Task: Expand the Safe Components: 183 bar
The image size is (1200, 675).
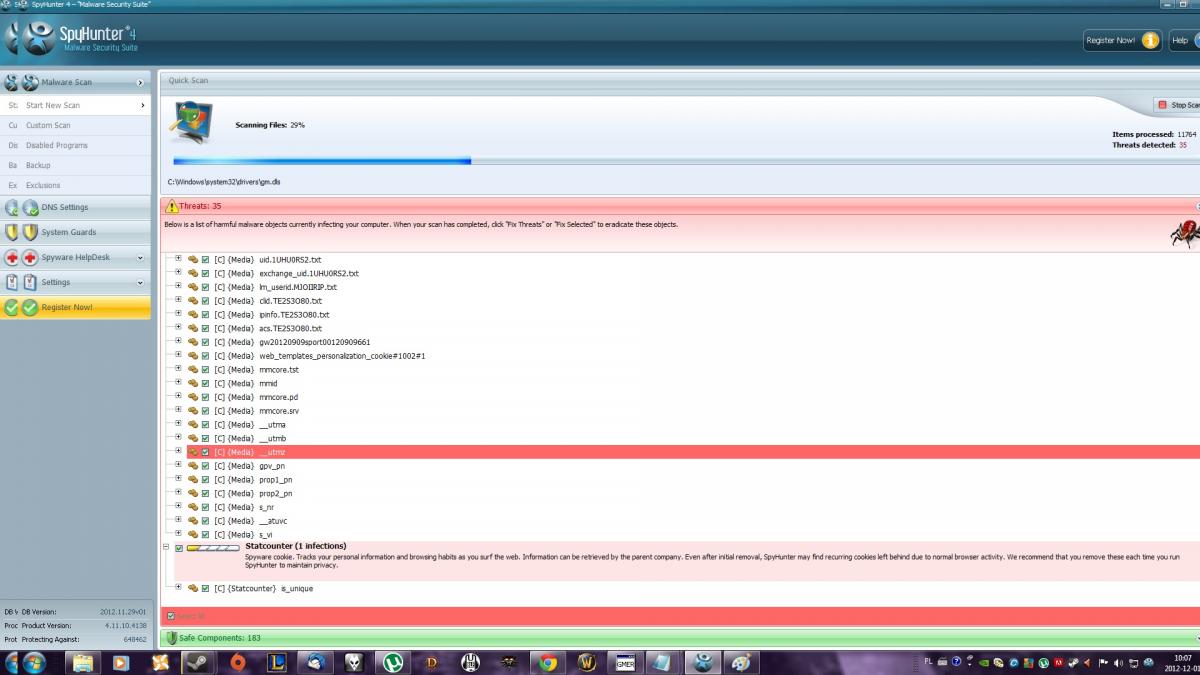Action: tap(680, 638)
